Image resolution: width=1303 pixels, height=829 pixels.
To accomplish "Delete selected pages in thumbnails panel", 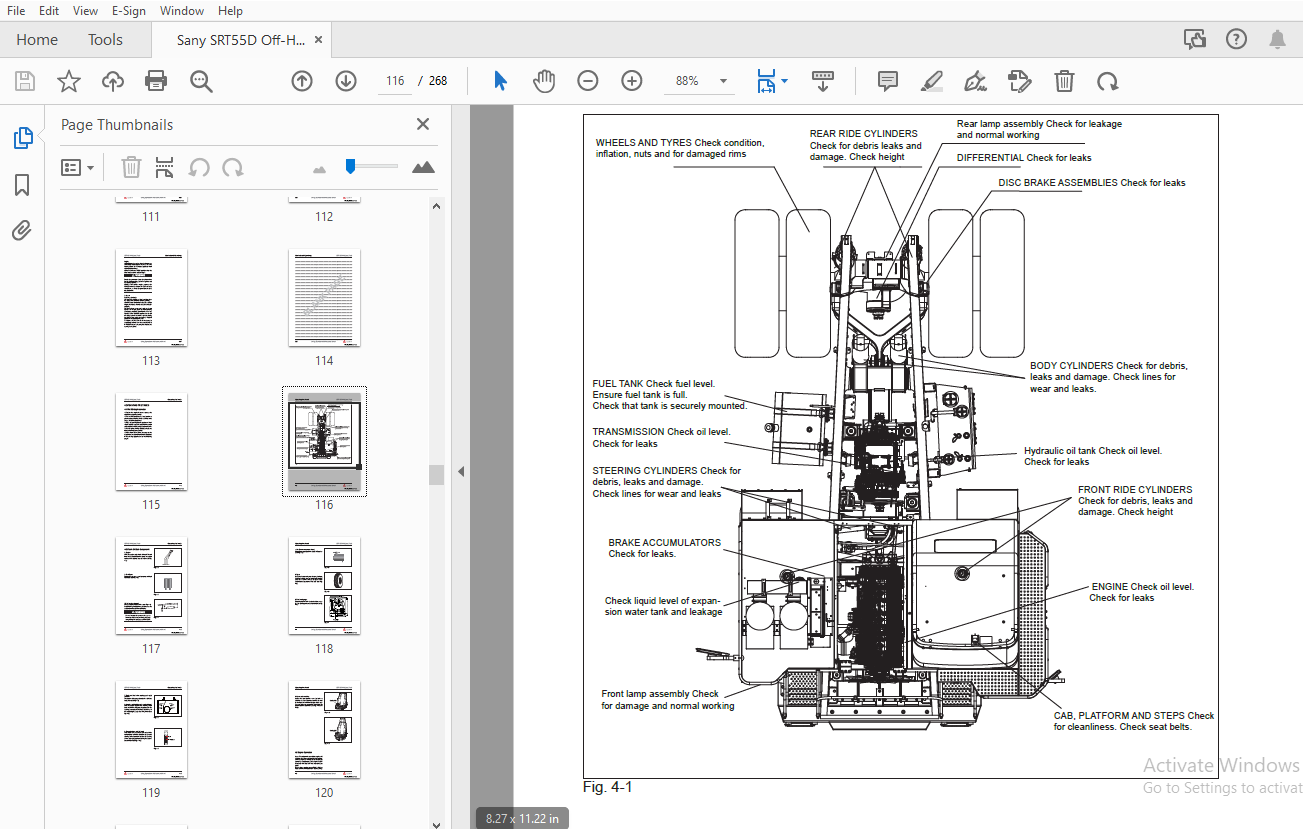I will pos(131,167).
